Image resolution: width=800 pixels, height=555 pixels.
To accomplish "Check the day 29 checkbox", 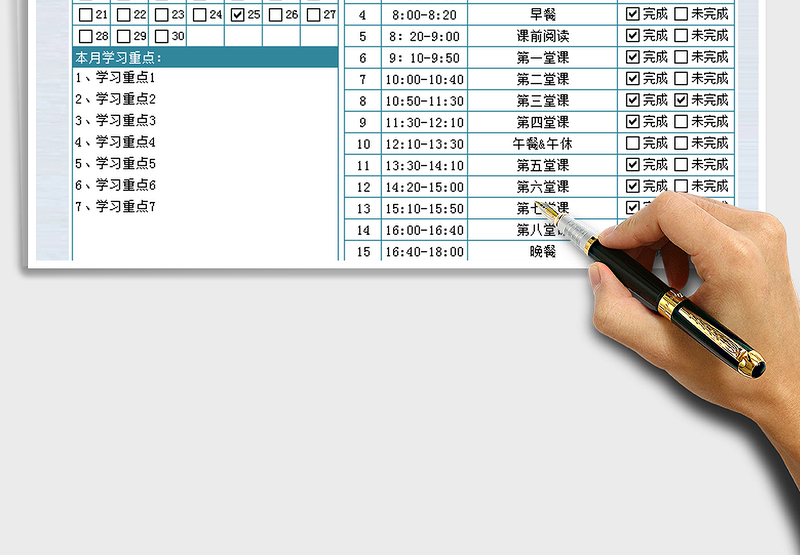I will coord(123,36).
